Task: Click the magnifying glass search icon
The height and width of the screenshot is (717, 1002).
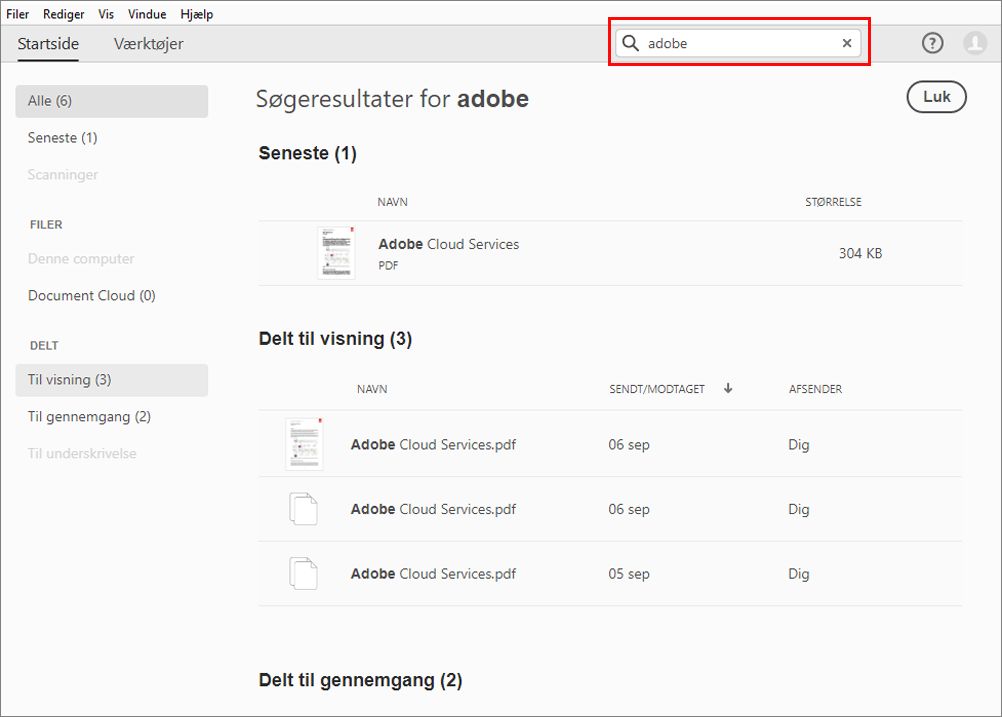Action: tap(631, 43)
